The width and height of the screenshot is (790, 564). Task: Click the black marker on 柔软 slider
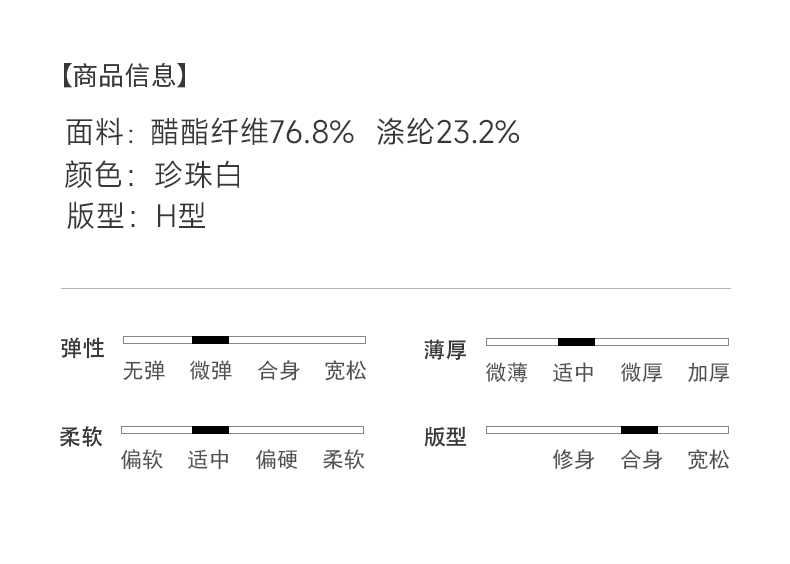[x=210, y=430]
